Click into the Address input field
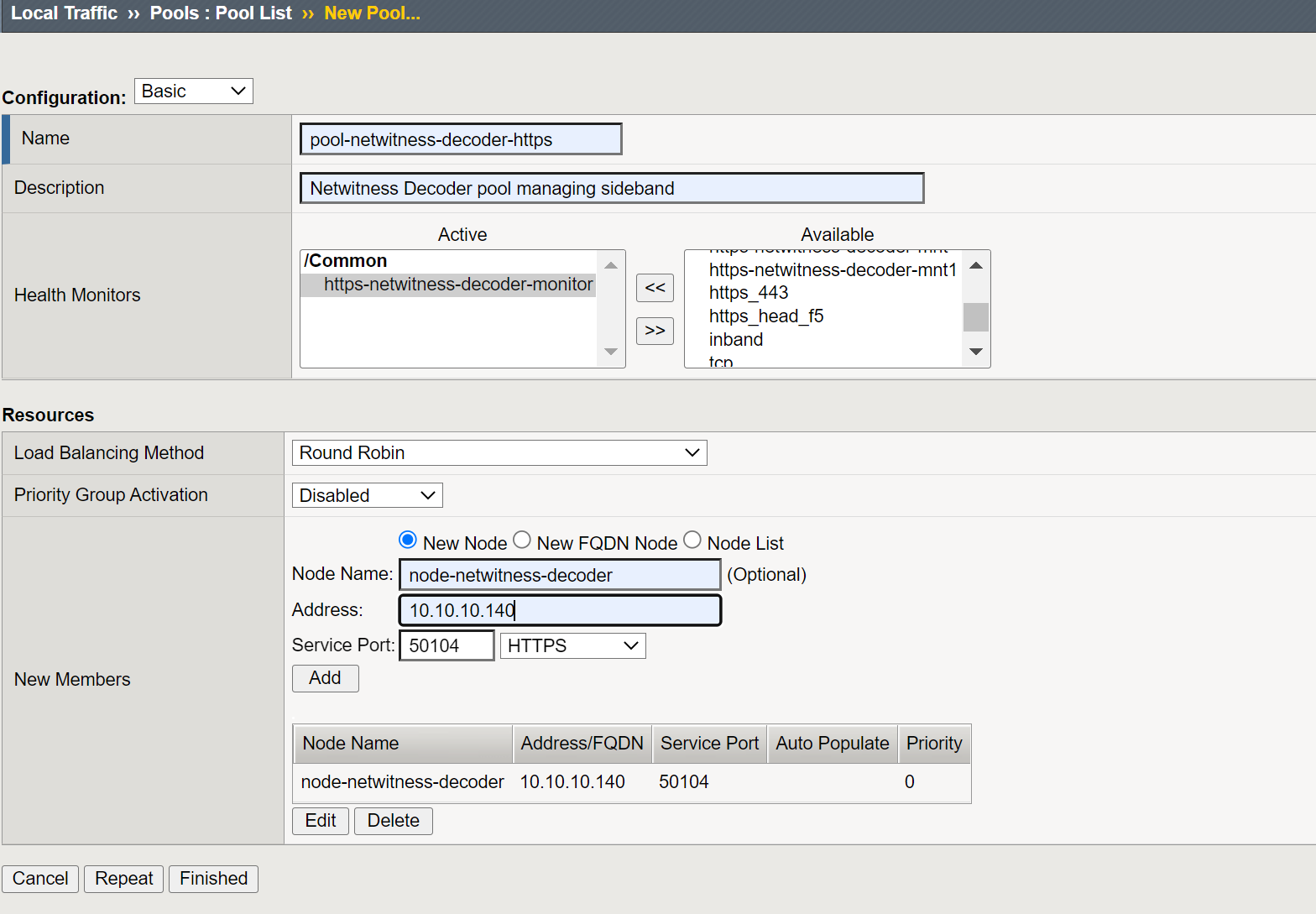1316x914 pixels. pos(560,610)
